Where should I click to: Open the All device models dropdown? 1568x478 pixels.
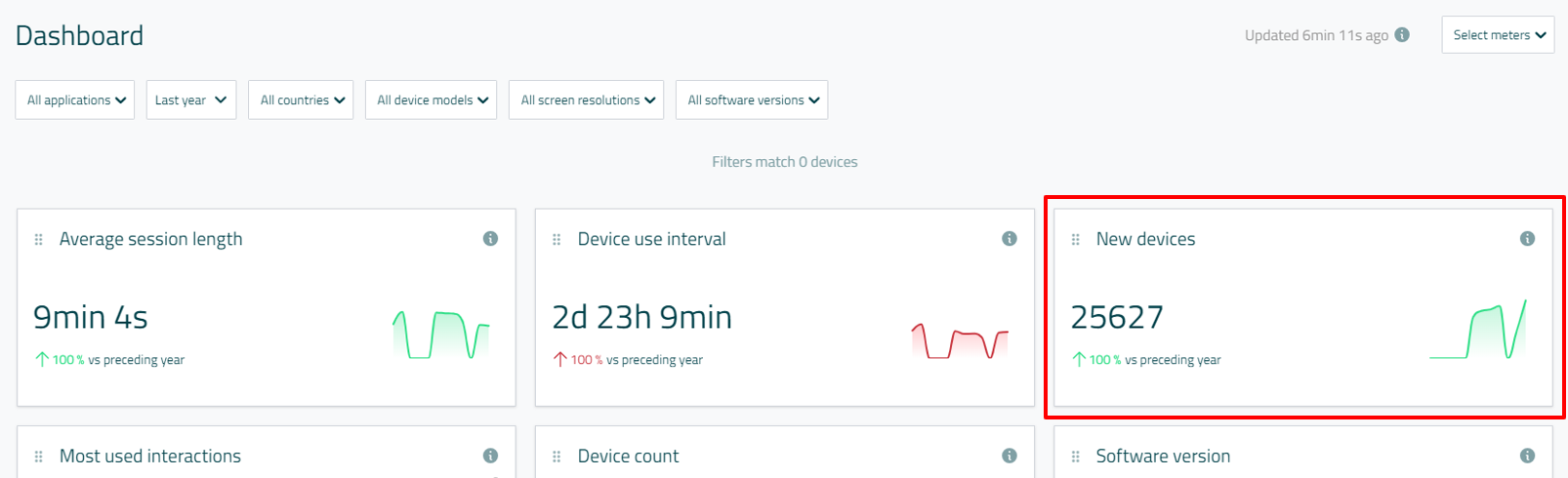coord(431,100)
